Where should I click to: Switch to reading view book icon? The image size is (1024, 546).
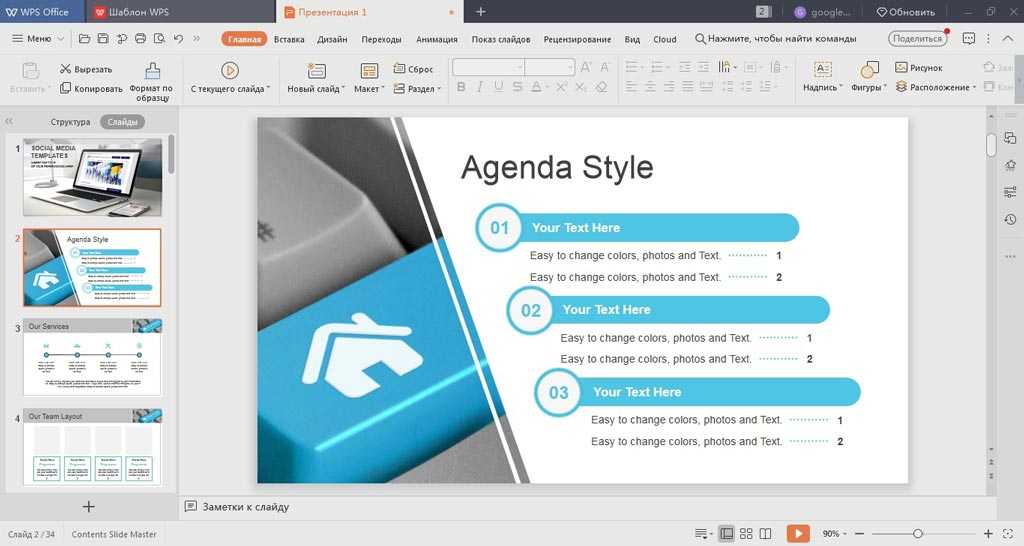pyautogui.click(x=765, y=534)
